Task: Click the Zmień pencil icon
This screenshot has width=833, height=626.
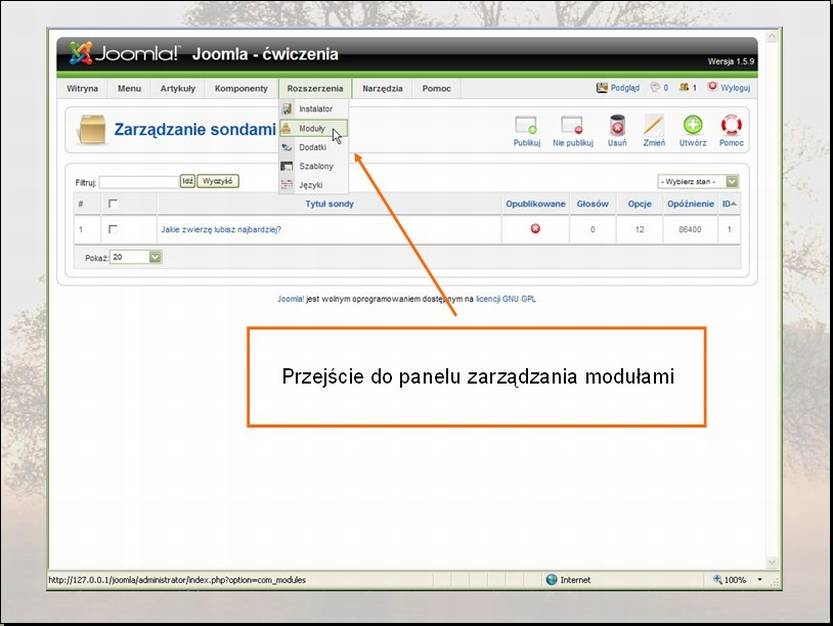Action: click(x=653, y=125)
